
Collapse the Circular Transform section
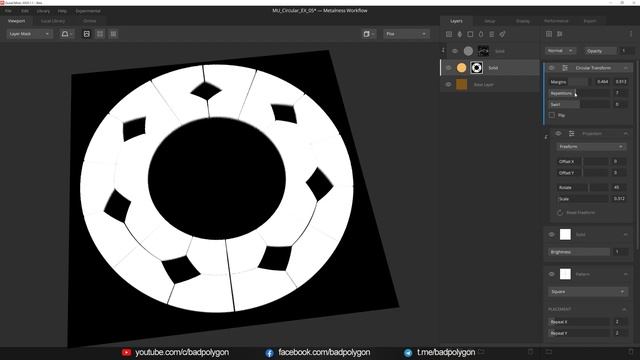pos(626,68)
